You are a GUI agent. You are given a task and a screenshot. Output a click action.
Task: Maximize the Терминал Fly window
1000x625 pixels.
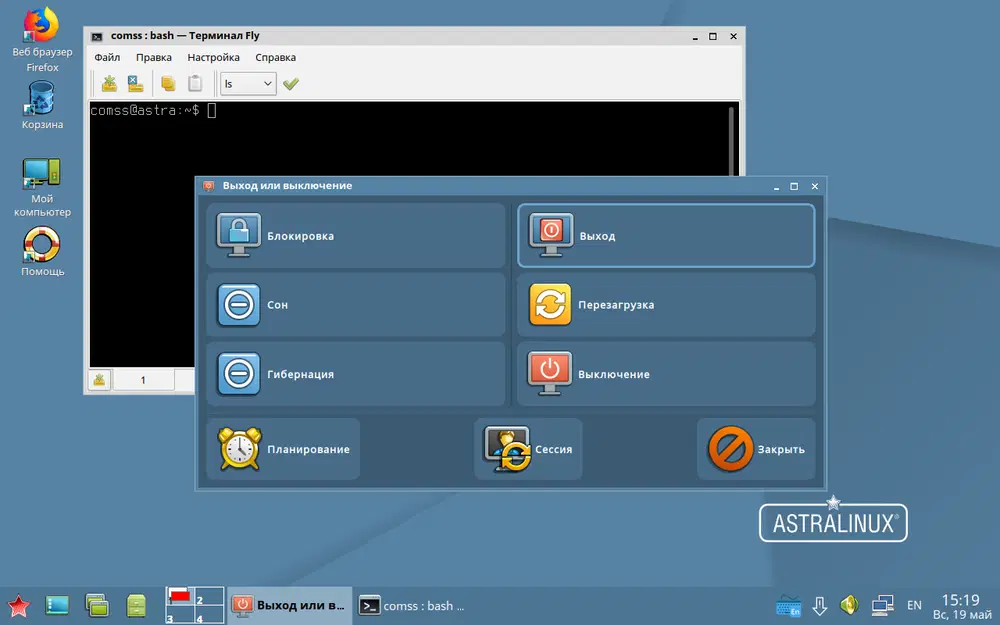pyautogui.click(x=713, y=36)
